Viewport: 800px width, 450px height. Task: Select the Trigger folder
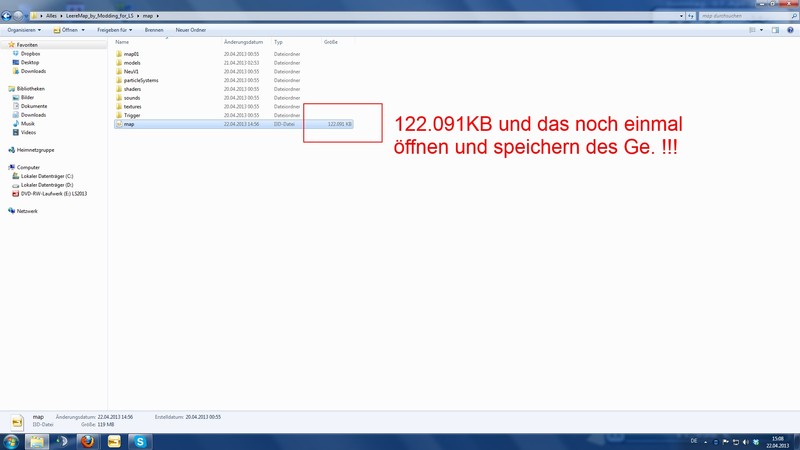point(132,115)
